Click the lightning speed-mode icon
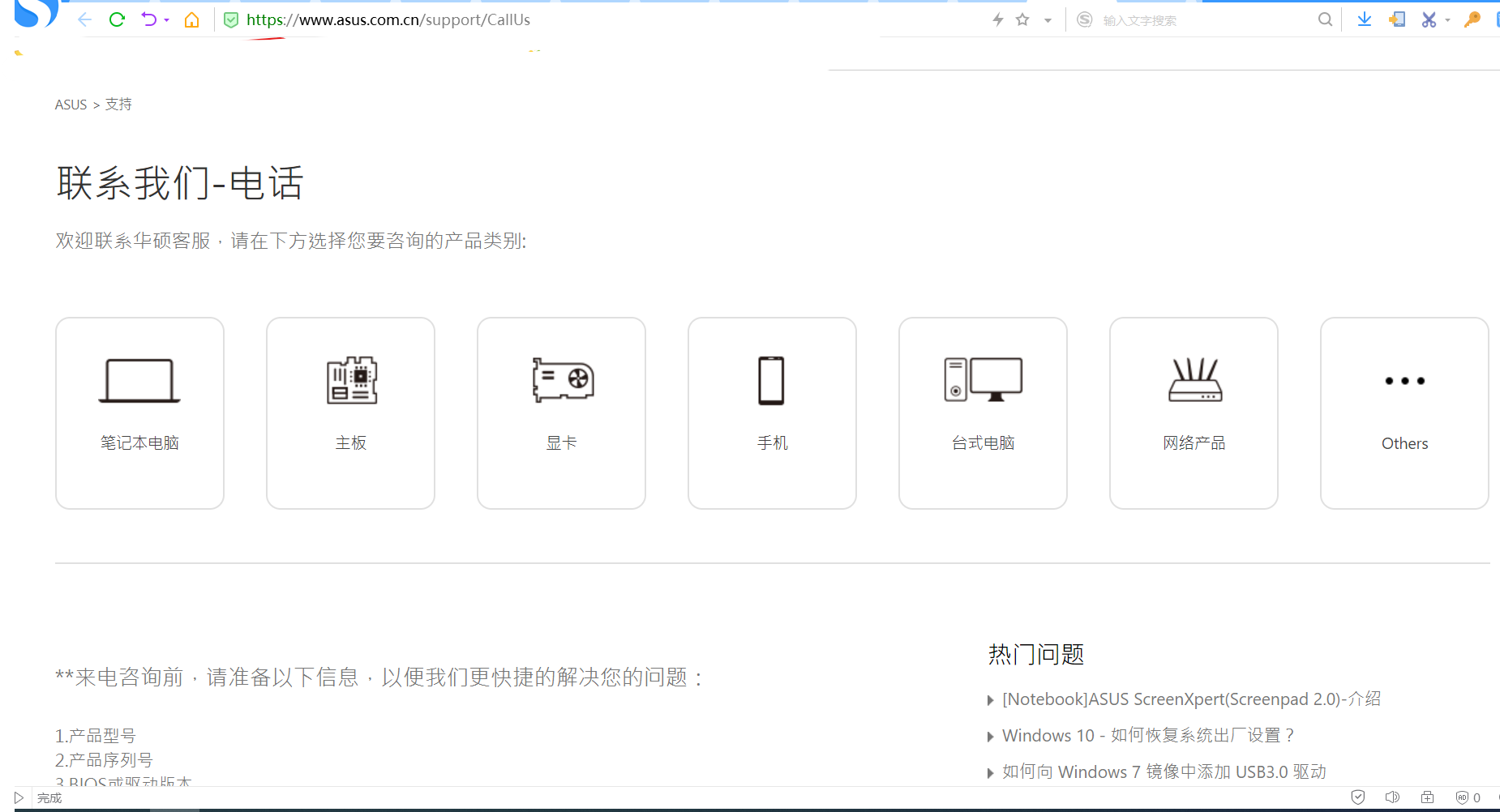1500x812 pixels. (998, 19)
